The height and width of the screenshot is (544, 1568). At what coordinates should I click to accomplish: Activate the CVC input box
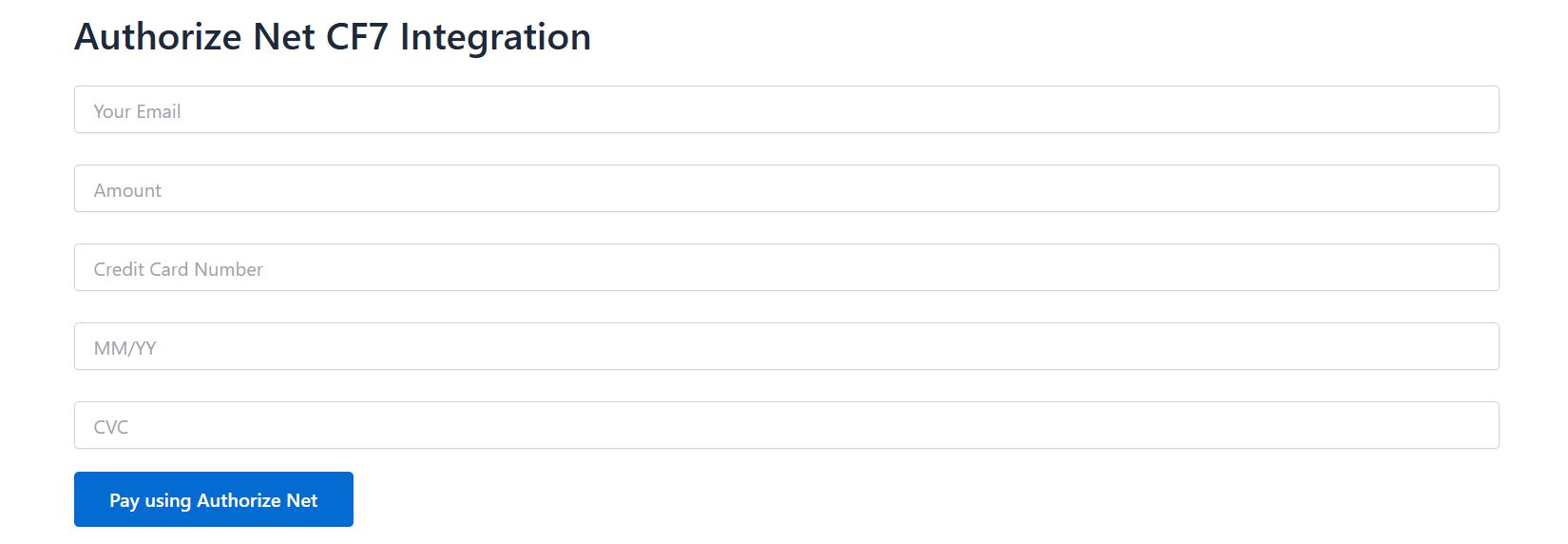coord(787,425)
